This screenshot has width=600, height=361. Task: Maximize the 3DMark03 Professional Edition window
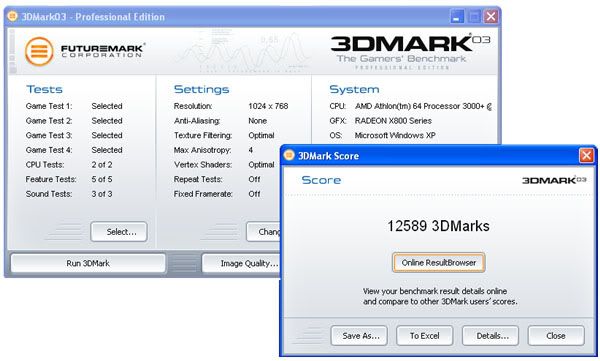pyautogui.click(x=474, y=16)
